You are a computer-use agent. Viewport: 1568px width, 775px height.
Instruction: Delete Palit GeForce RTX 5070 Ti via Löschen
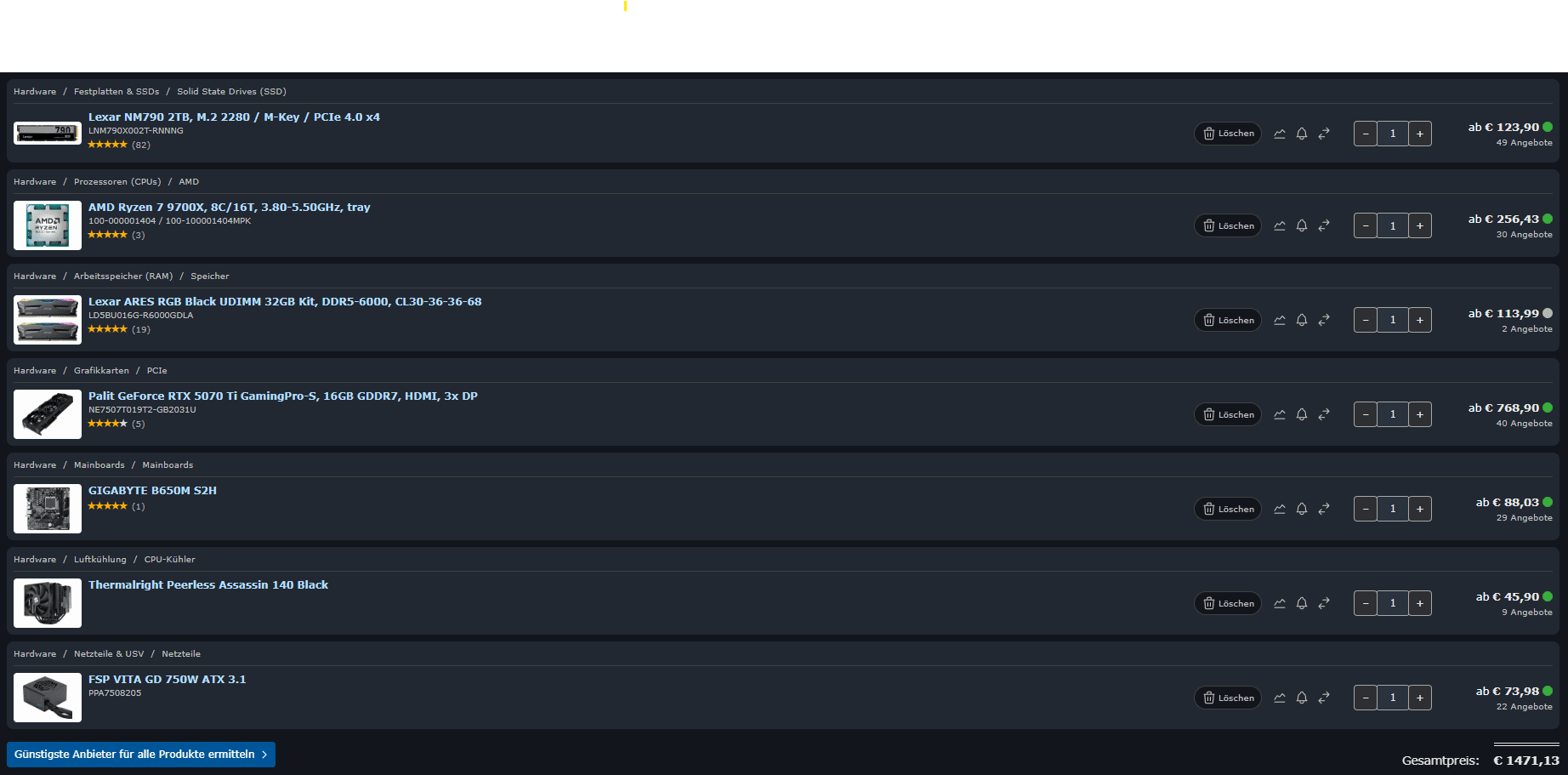tap(1228, 414)
